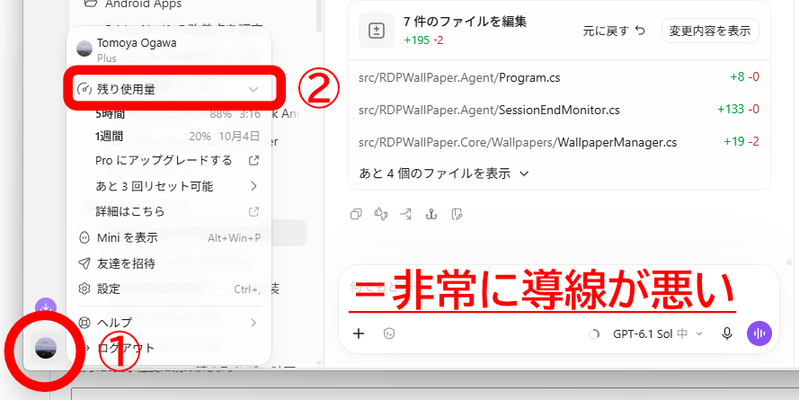Expand あと 4 個のファイルを表示

[x=443, y=173]
